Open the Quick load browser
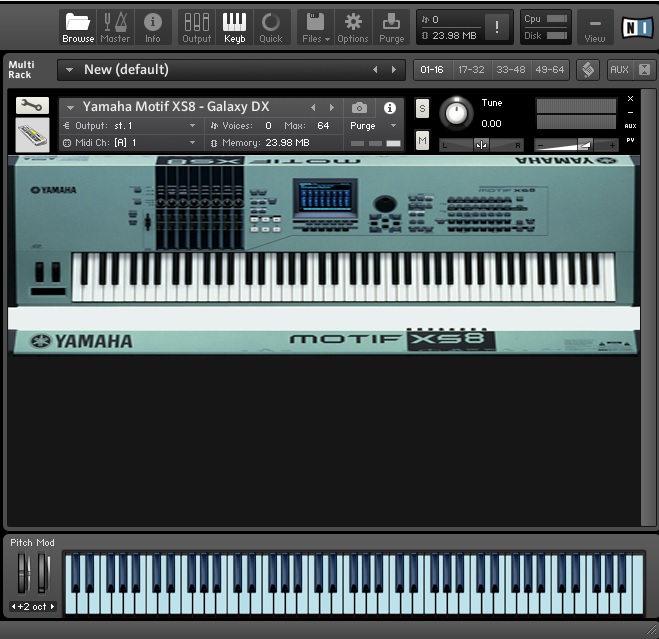 click(x=271, y=27)
